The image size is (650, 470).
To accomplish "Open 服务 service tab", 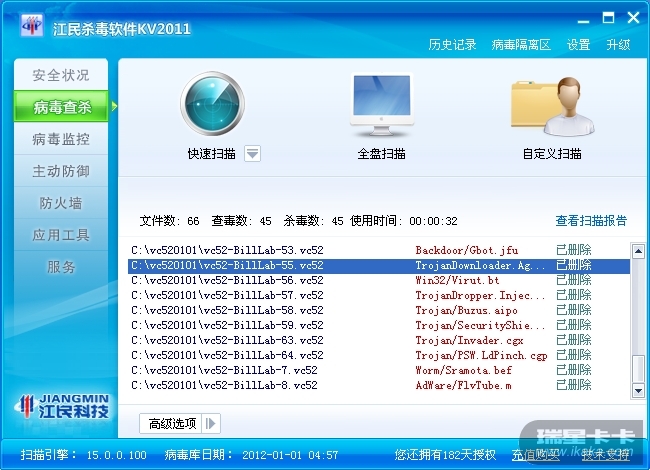I will click(61, 266).
